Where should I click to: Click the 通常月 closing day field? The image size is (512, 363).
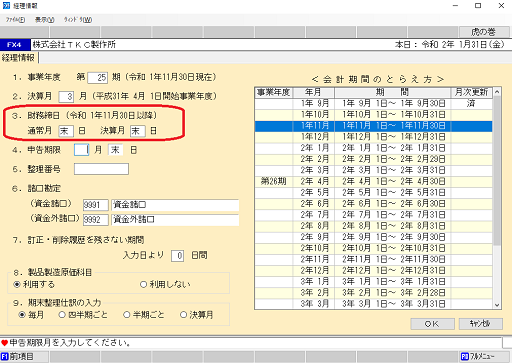(66, 131)
